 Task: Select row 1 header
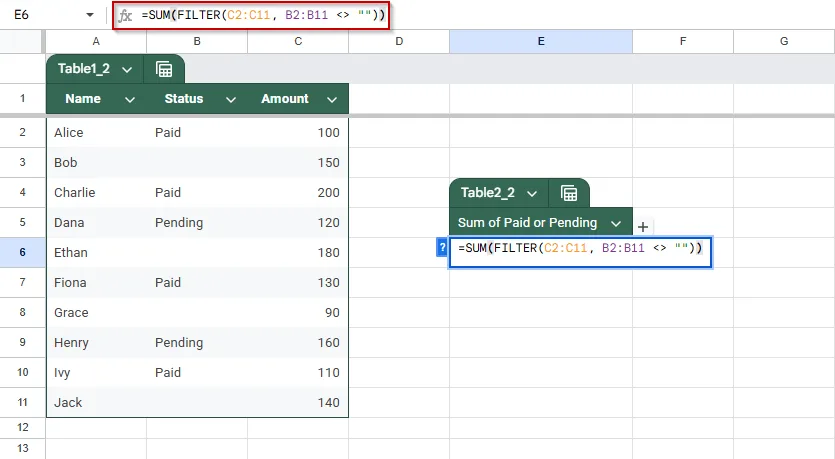tap(22, 99)
